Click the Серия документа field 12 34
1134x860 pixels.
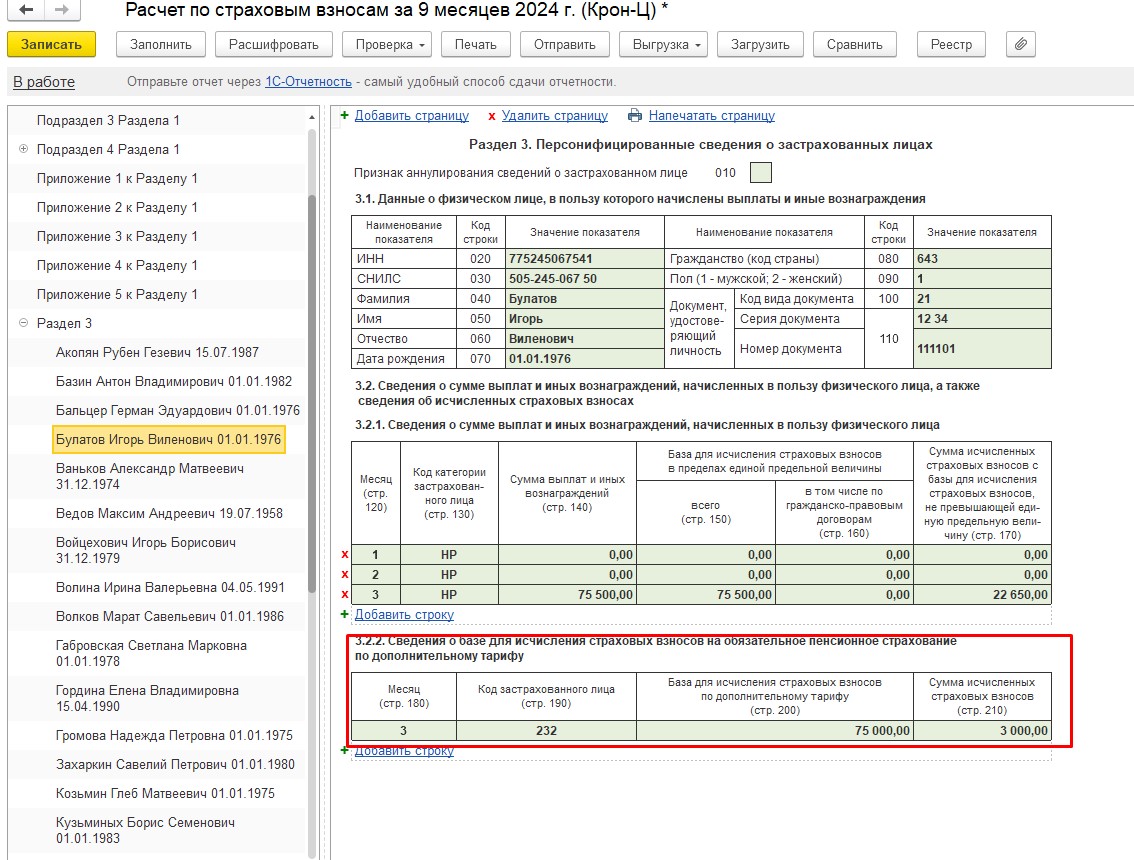pyautogui.click(x=982, y=319)
